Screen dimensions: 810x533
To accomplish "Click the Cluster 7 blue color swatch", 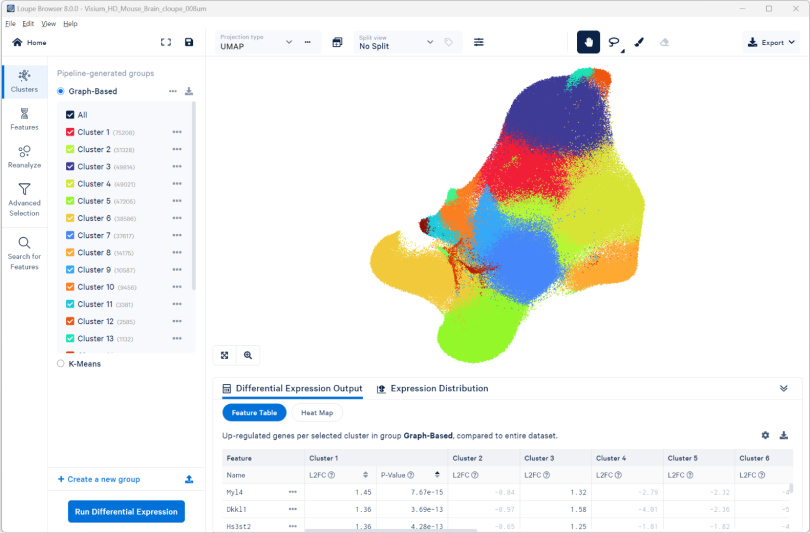I will coord(70,235).
